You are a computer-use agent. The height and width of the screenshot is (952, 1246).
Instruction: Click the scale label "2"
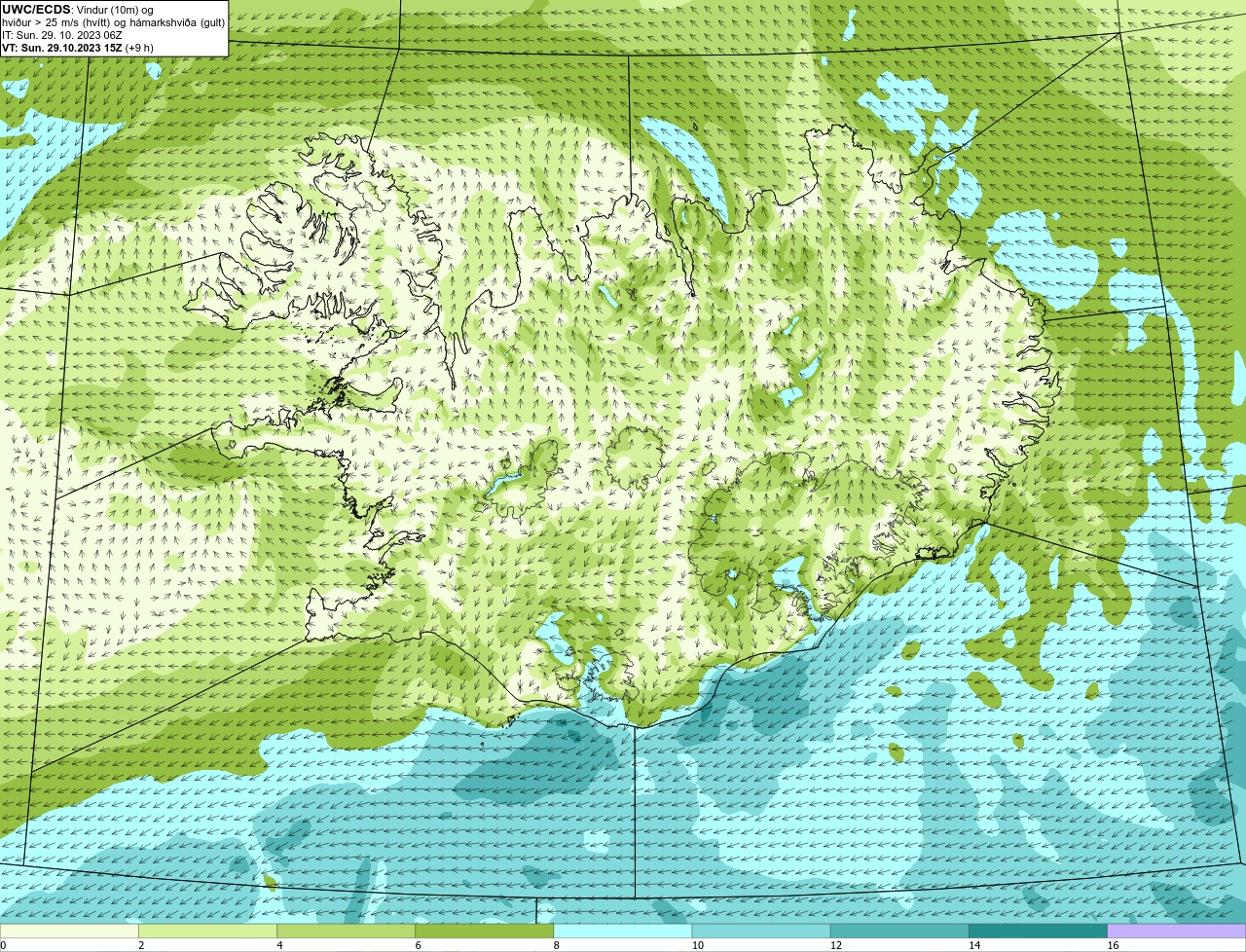141,945
